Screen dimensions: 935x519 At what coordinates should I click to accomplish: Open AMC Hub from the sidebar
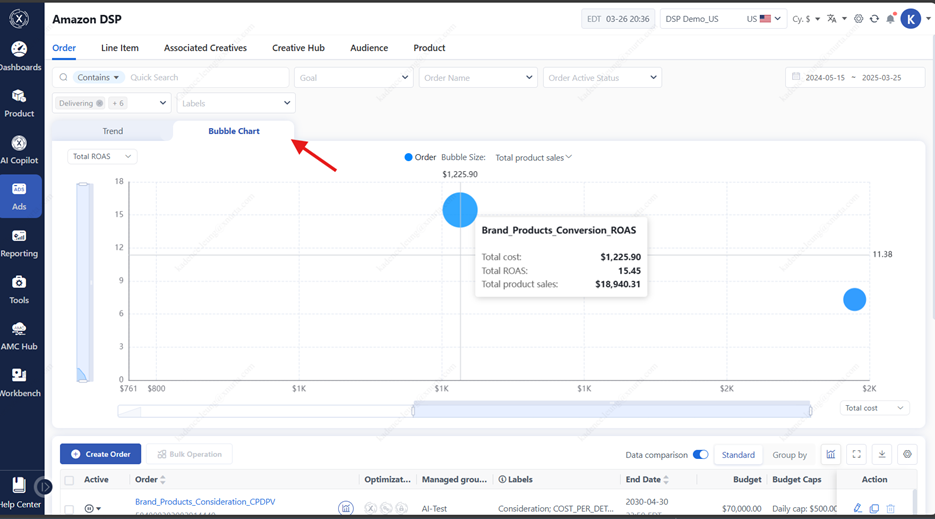19,336
